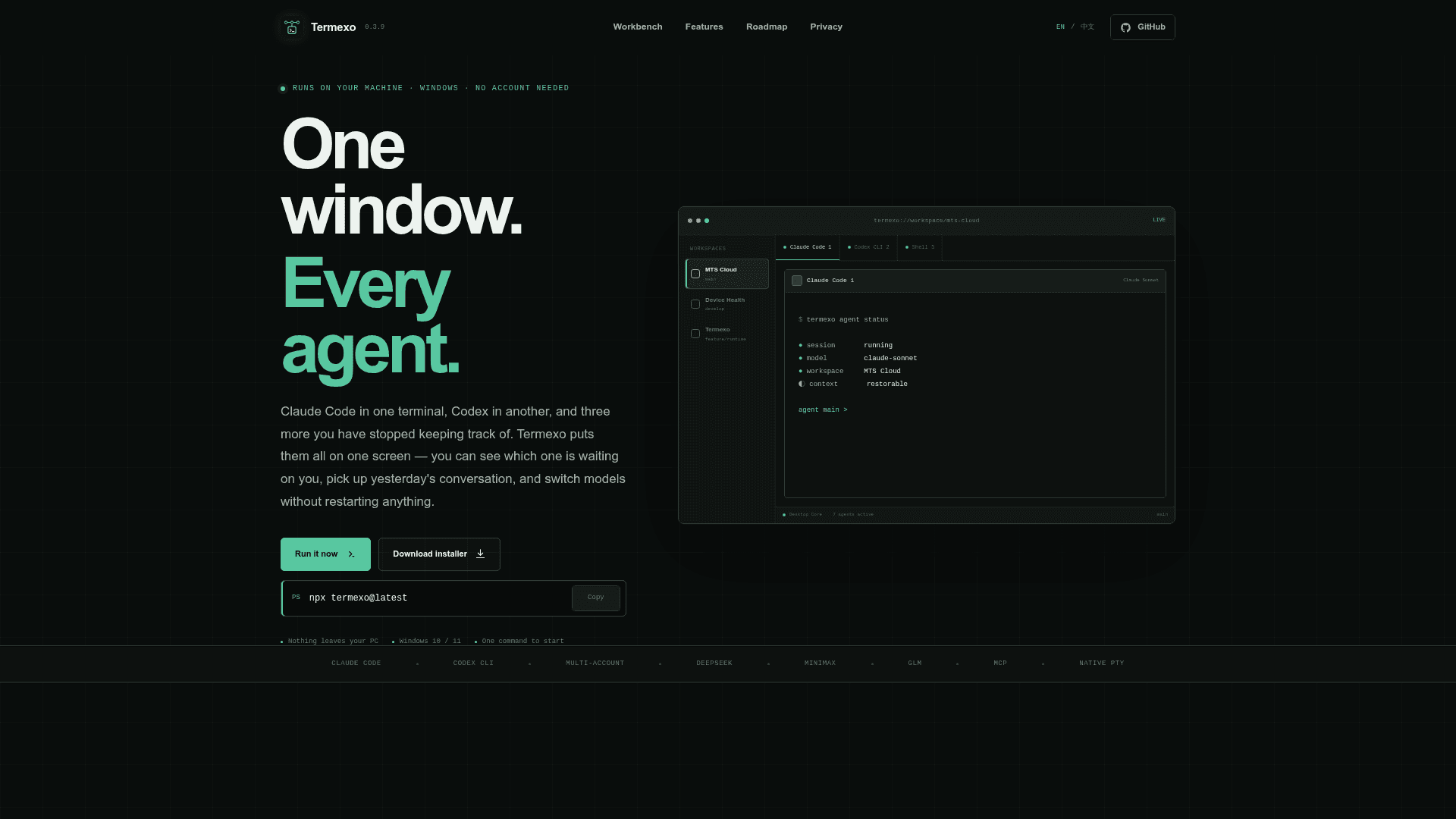Click the Windows 10 / 11 note

coord(430,642)
